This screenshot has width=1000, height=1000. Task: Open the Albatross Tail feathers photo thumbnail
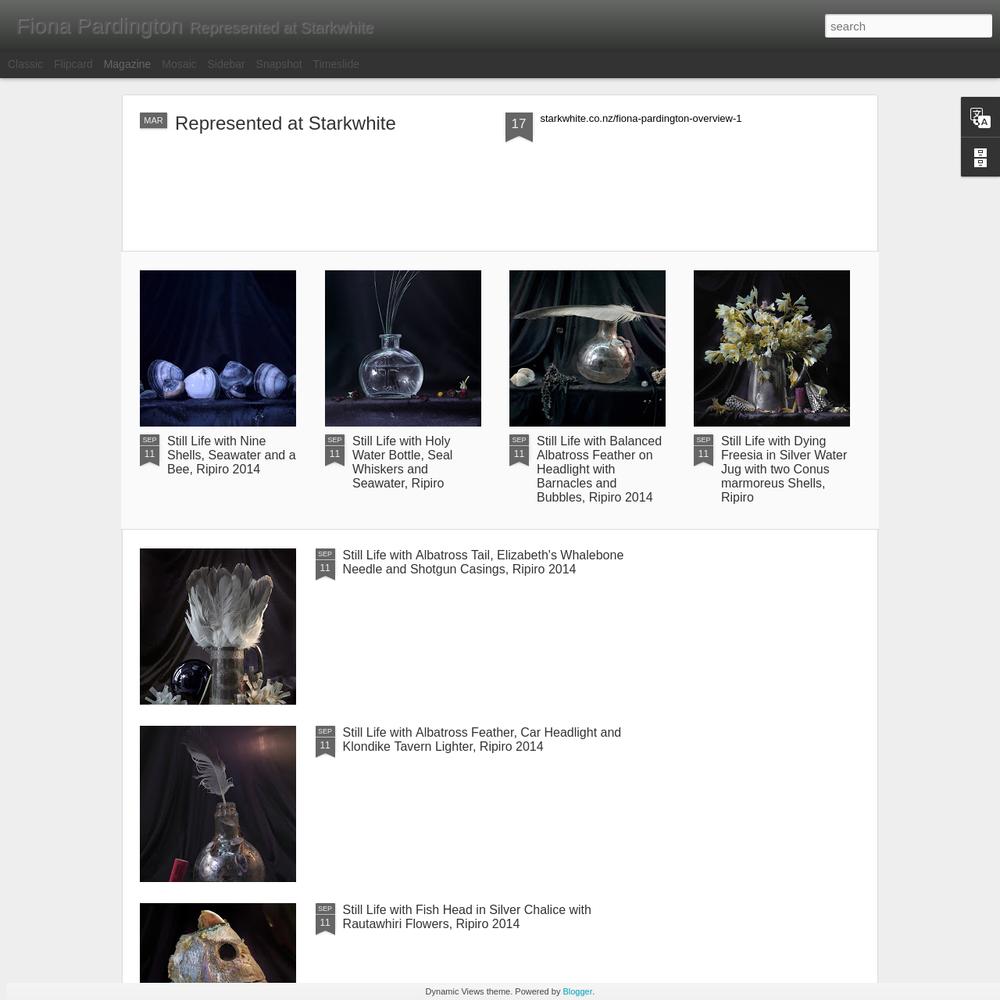[217, 626]
